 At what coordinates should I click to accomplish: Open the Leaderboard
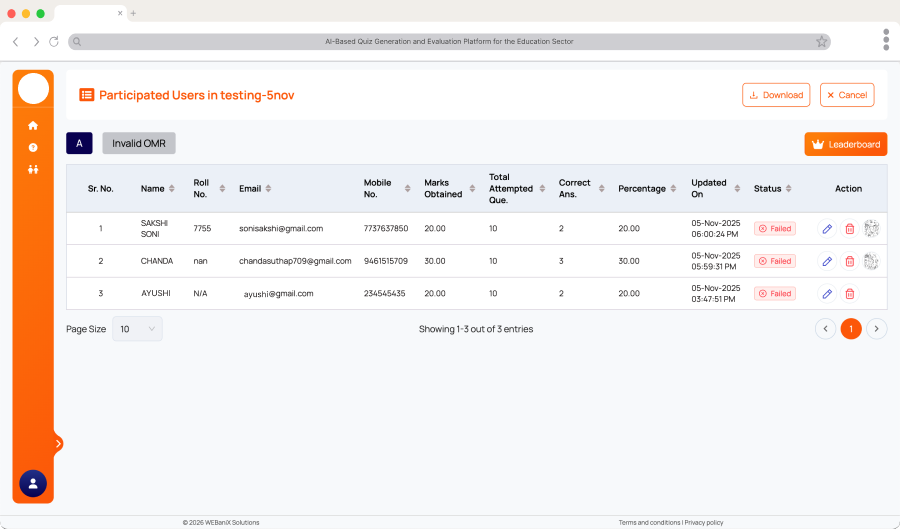coord(845,144)
